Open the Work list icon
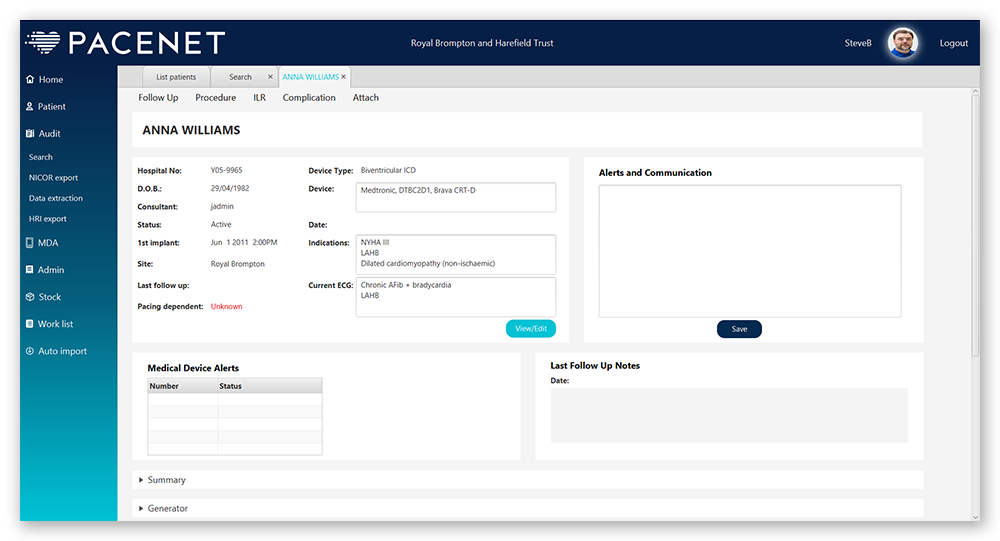Image resolution: width=1000 pixels, height=541 pixels. point(30,324)
